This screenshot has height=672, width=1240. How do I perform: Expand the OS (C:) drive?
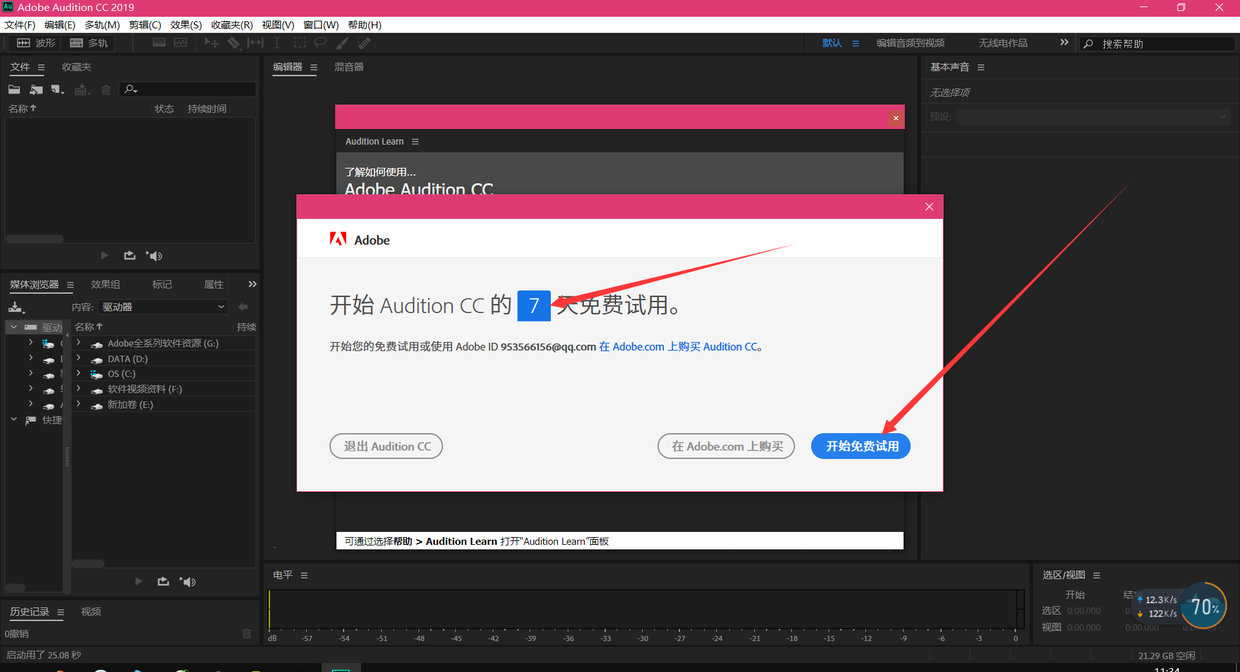coord(79,373)
